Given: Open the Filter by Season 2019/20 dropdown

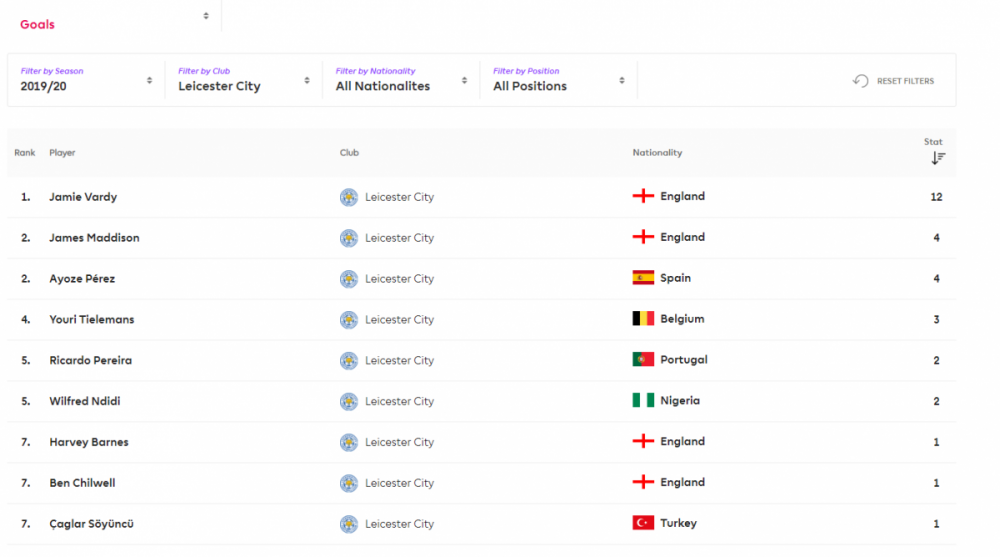Looking at the screenshot, I should [x=86, y=80].
